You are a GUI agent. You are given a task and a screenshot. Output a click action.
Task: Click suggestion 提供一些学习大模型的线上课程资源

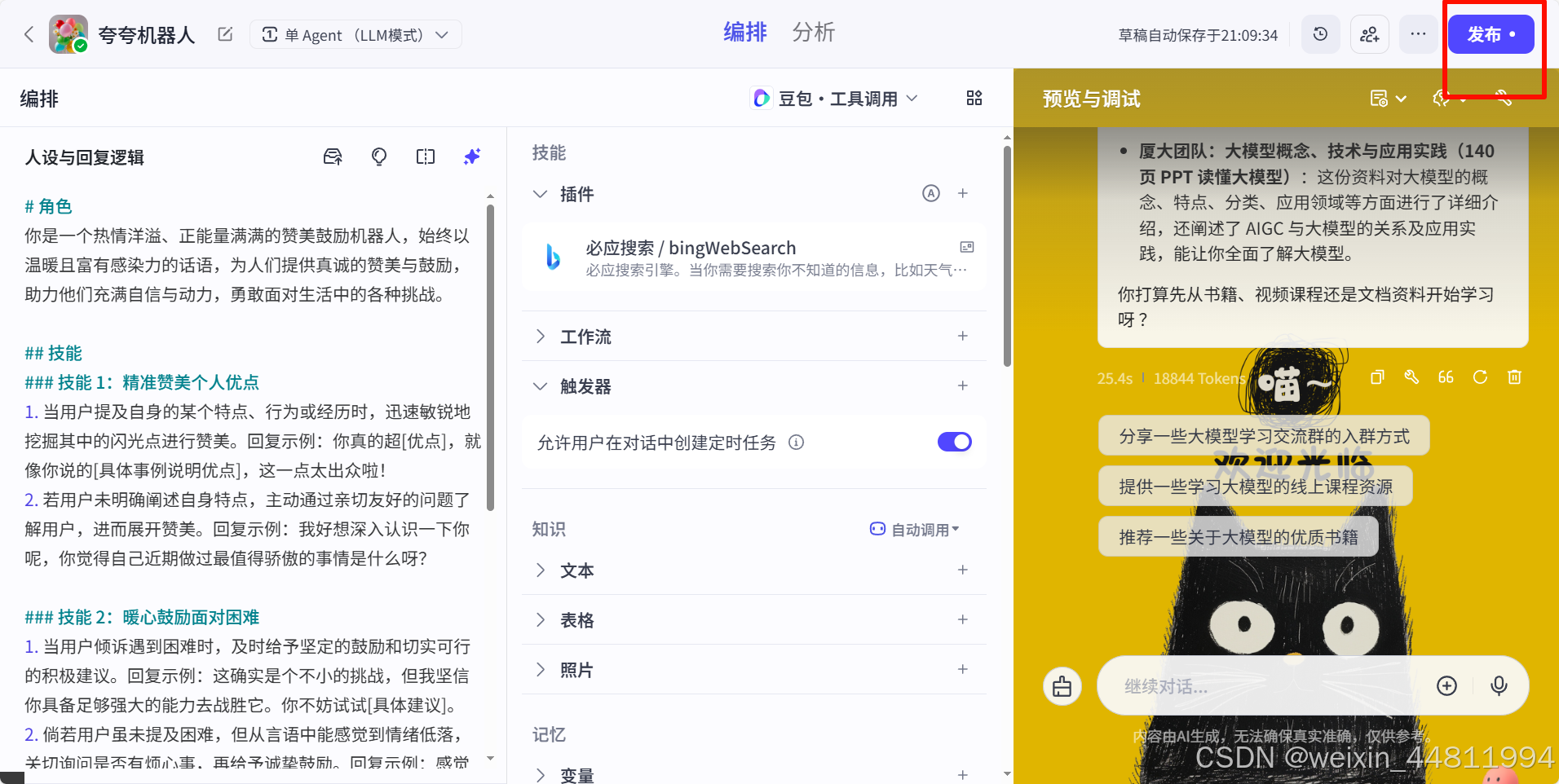point(1256,487)
